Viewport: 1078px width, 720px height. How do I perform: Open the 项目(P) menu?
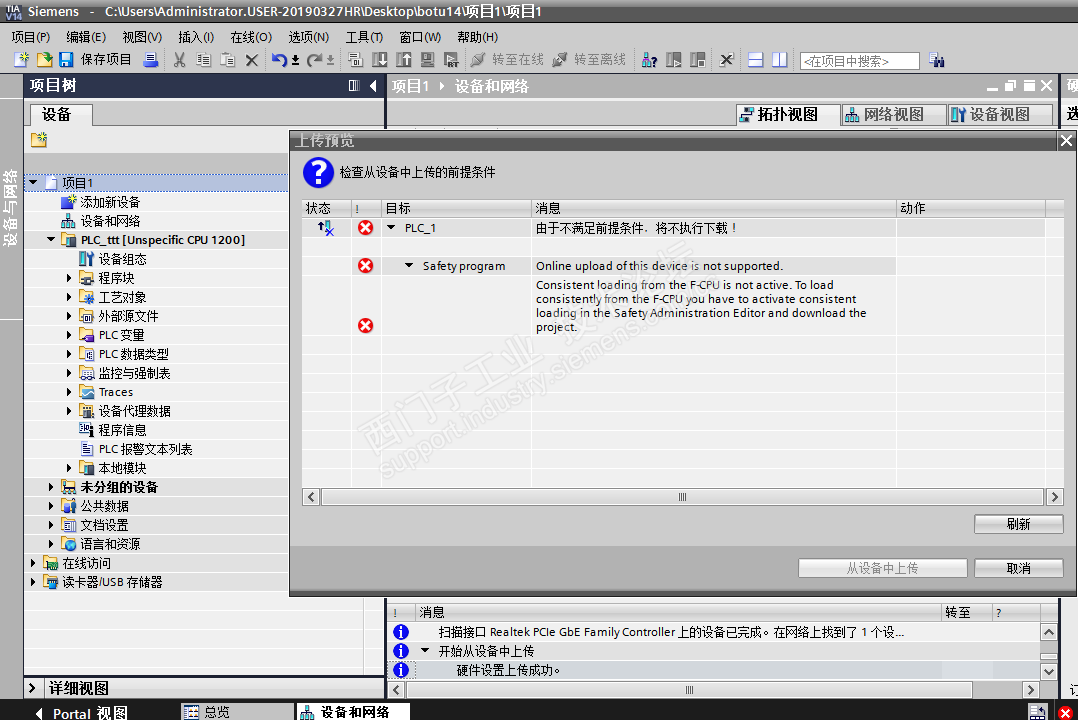point(31,37)
